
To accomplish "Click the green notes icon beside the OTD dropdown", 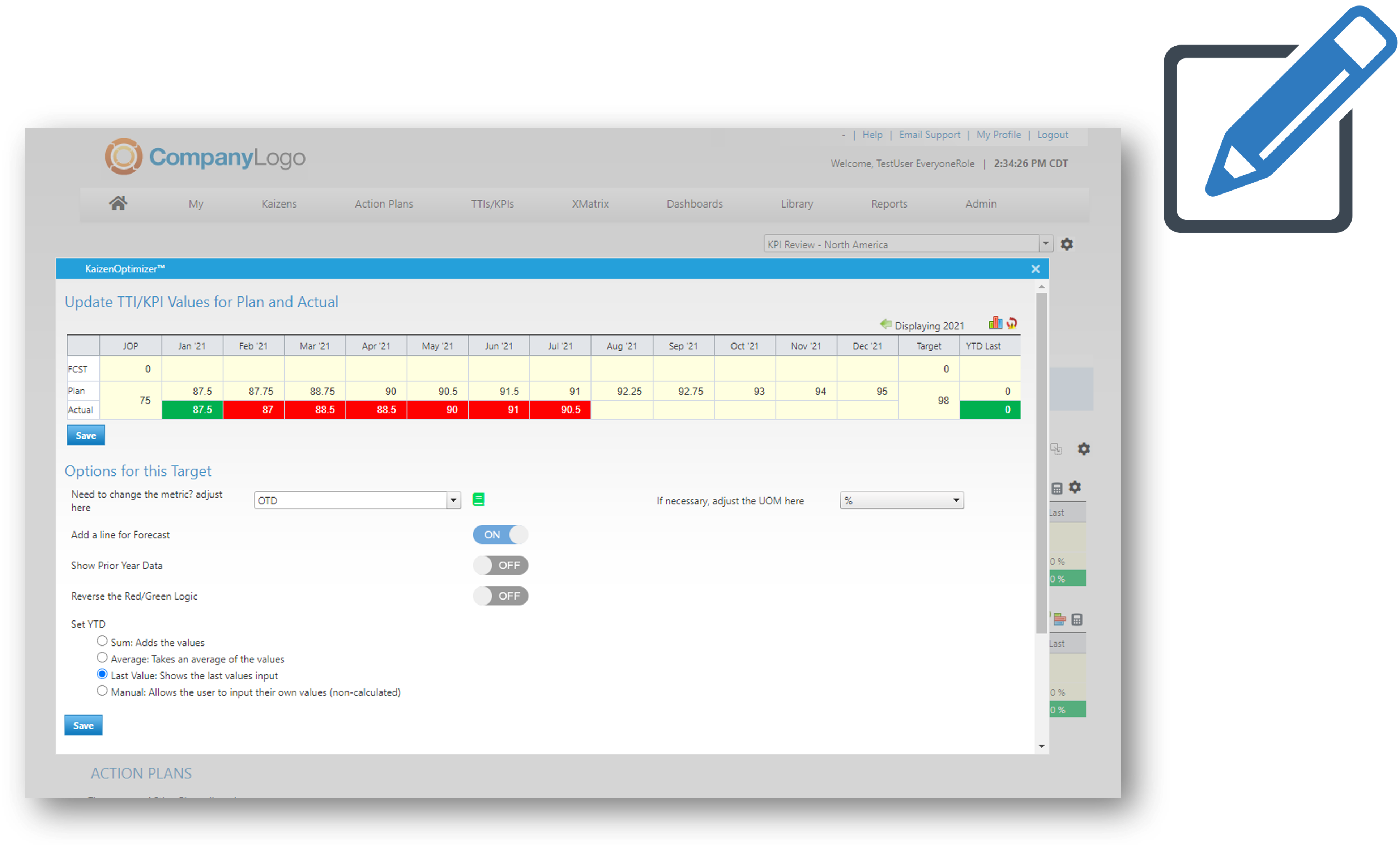I will (x=479, y=499).
